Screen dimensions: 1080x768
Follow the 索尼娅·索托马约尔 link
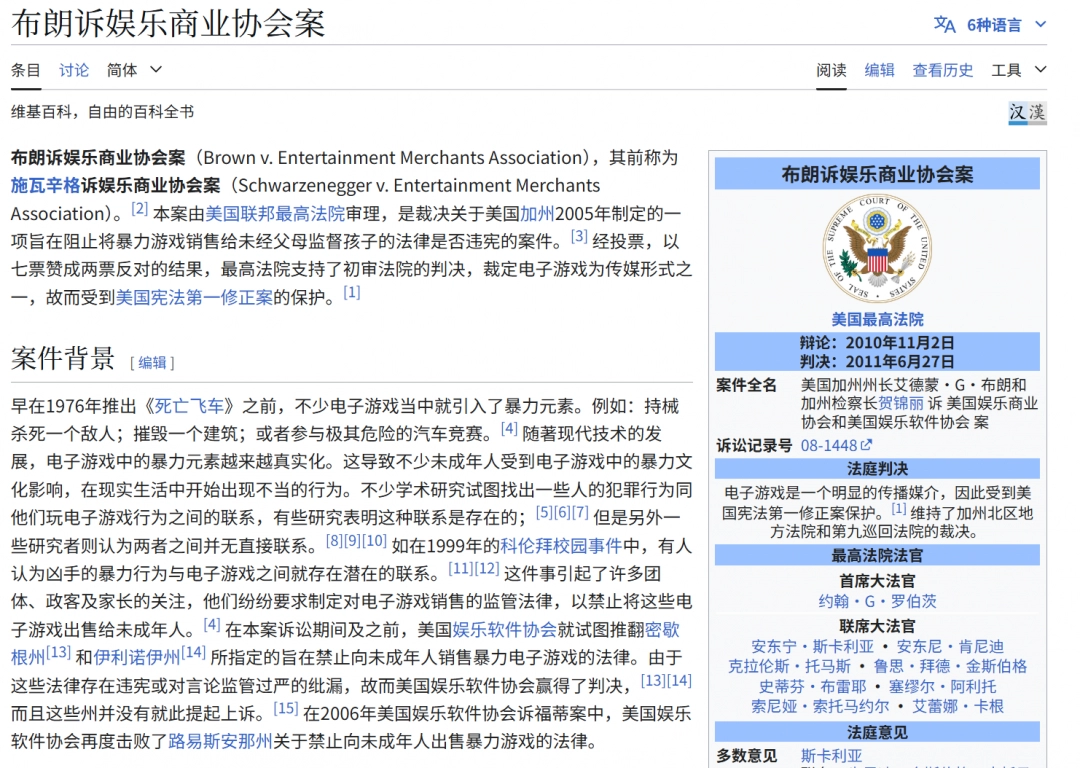pyautogui.click(x=820, y=707)
